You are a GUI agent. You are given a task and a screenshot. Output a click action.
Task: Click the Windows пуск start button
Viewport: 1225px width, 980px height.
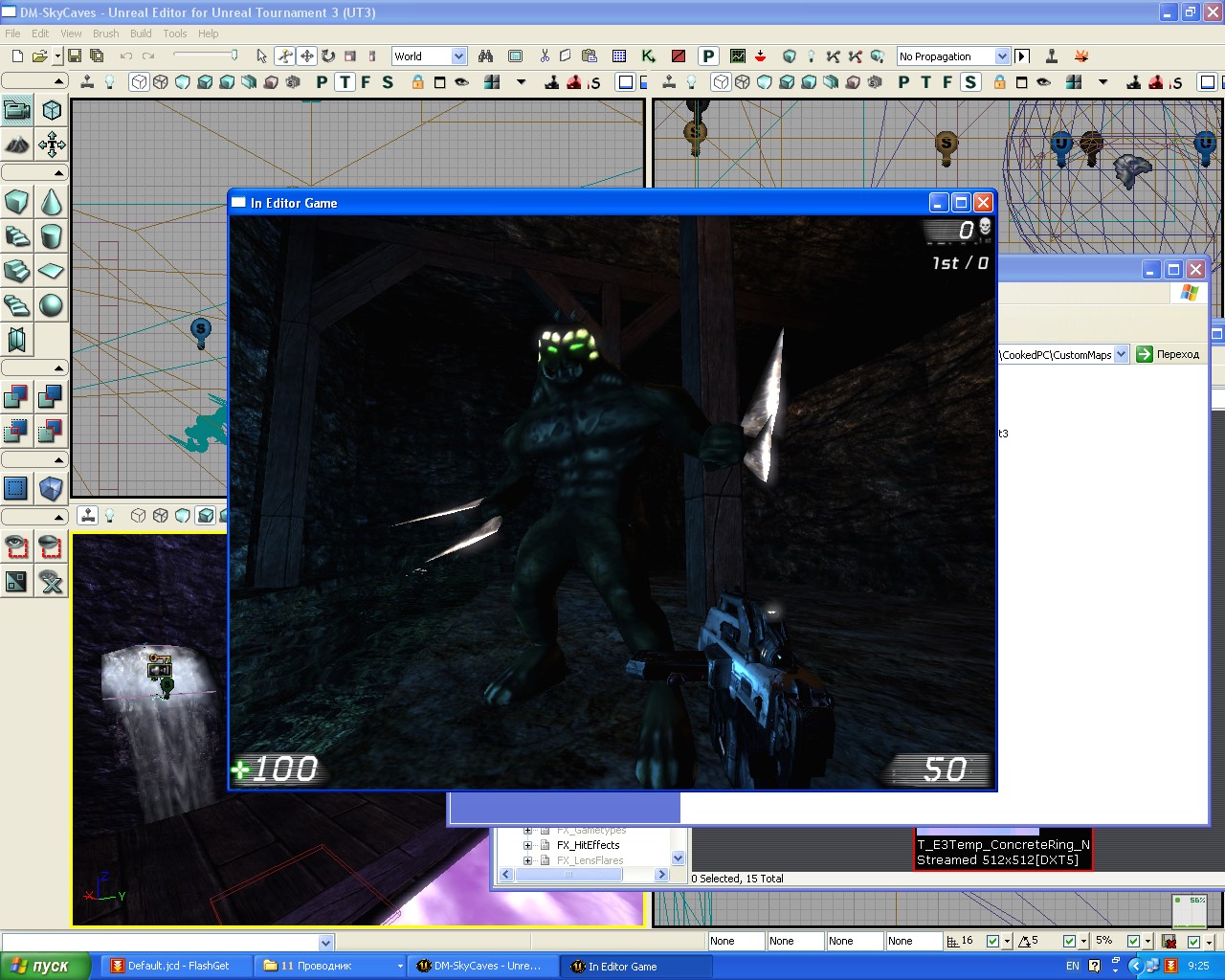(x=45, y=966)
